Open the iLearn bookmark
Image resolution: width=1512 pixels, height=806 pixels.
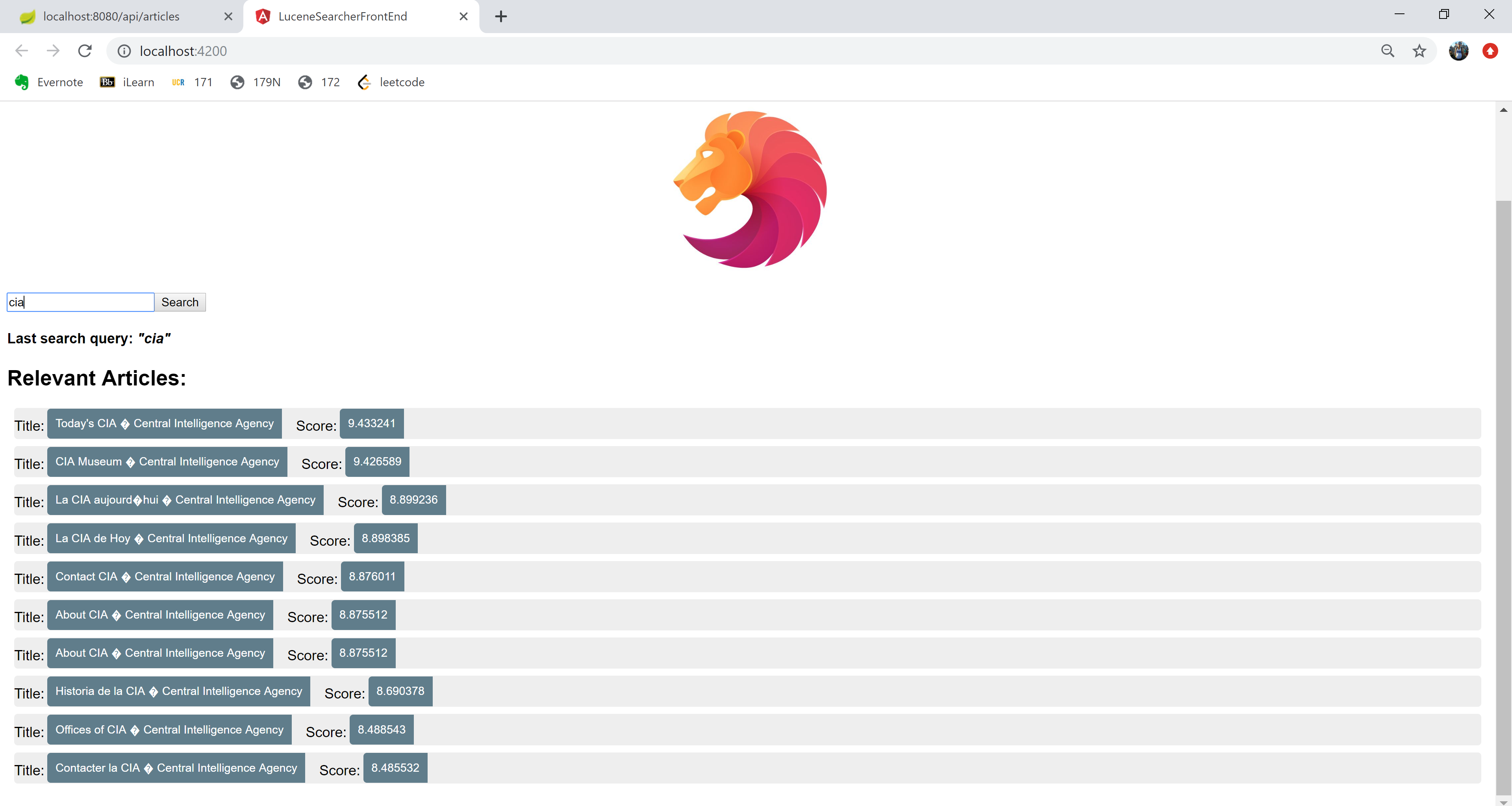point(127,82)
